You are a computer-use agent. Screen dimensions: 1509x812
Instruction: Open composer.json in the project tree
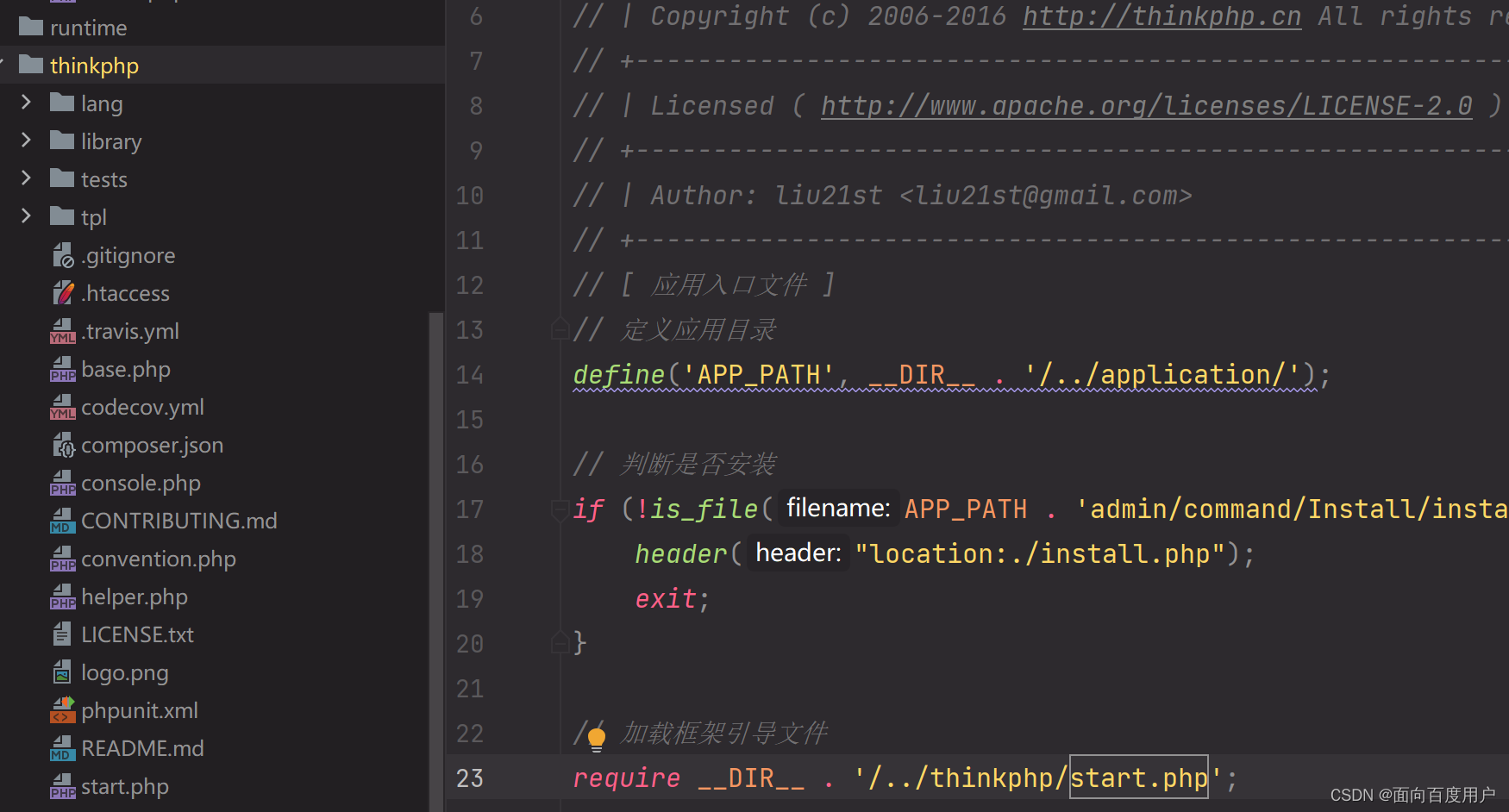pyautogui.click(x=153, y=445)
